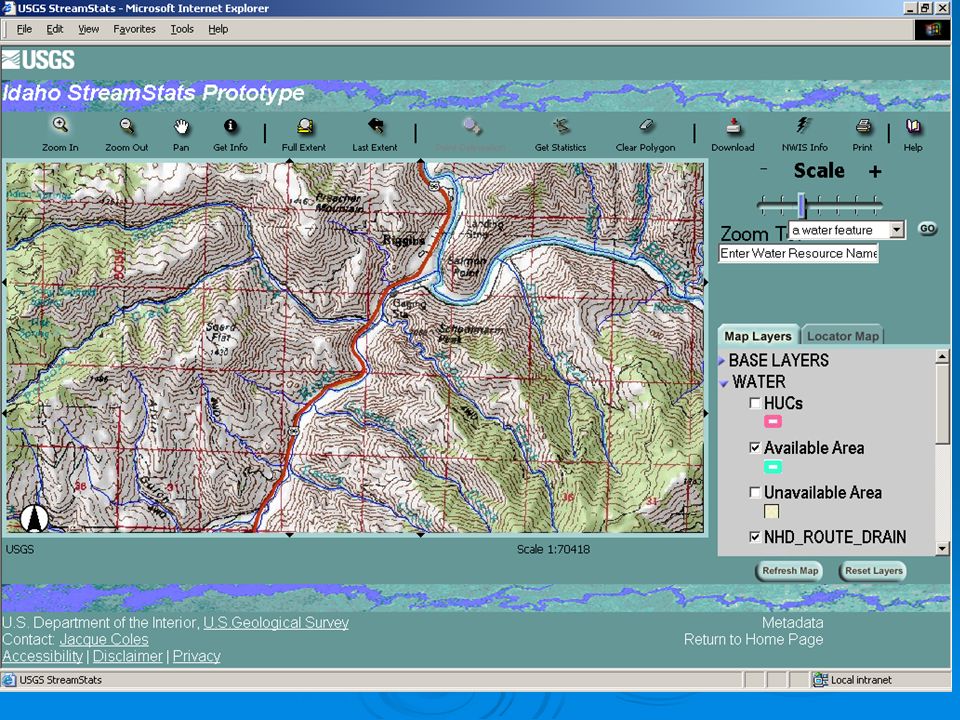Open the Disclaimer link
Viewport: 960px width, 720px height.
[x=127, y=656]
